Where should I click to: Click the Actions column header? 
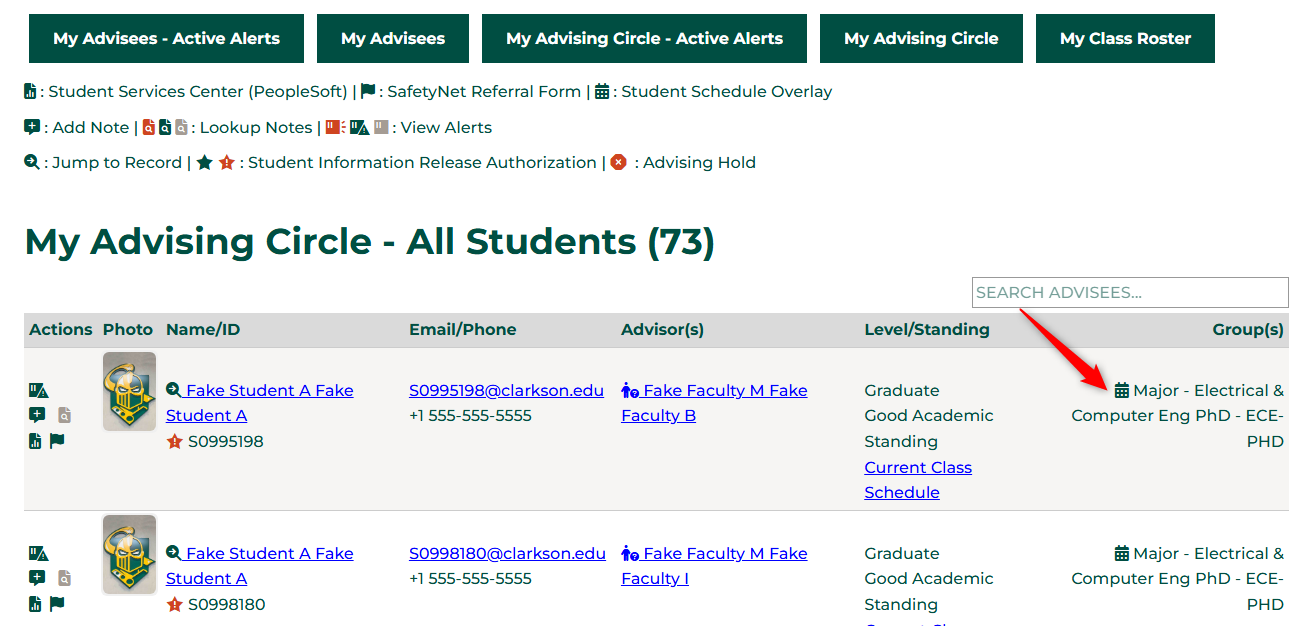point(61,329)
